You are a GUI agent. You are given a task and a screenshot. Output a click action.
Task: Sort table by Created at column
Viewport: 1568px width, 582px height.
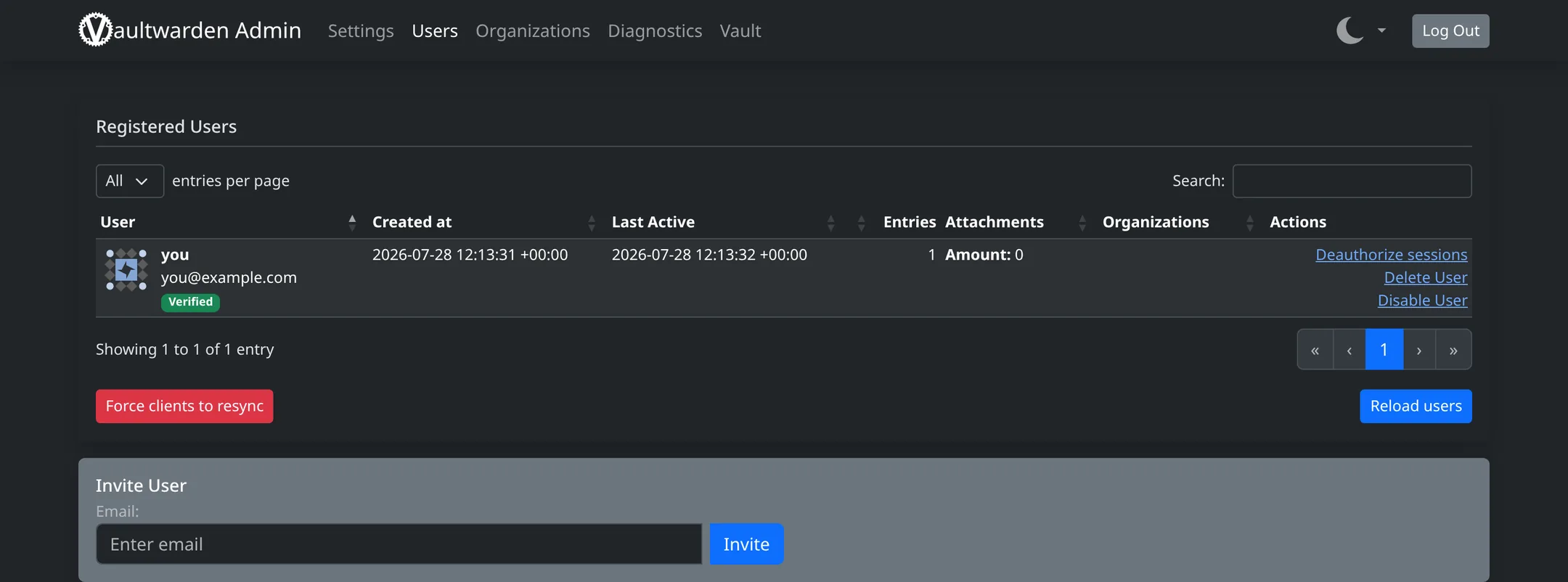tap(483, 222)
